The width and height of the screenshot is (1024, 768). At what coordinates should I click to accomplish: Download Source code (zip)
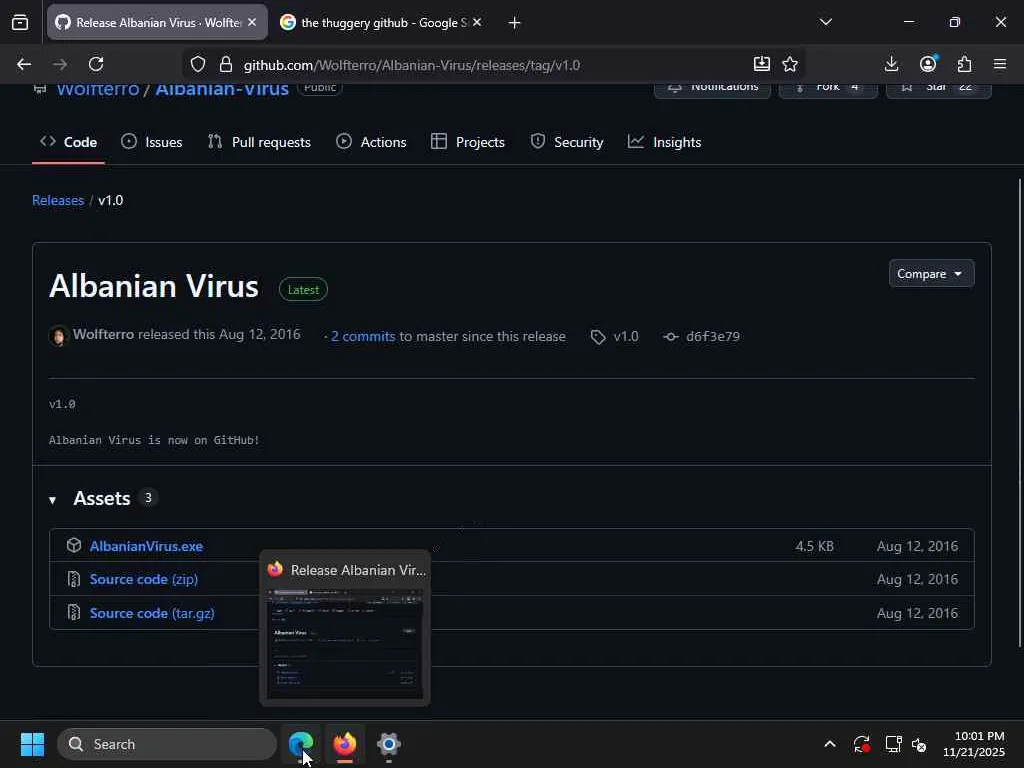click(x=144, y=579)
